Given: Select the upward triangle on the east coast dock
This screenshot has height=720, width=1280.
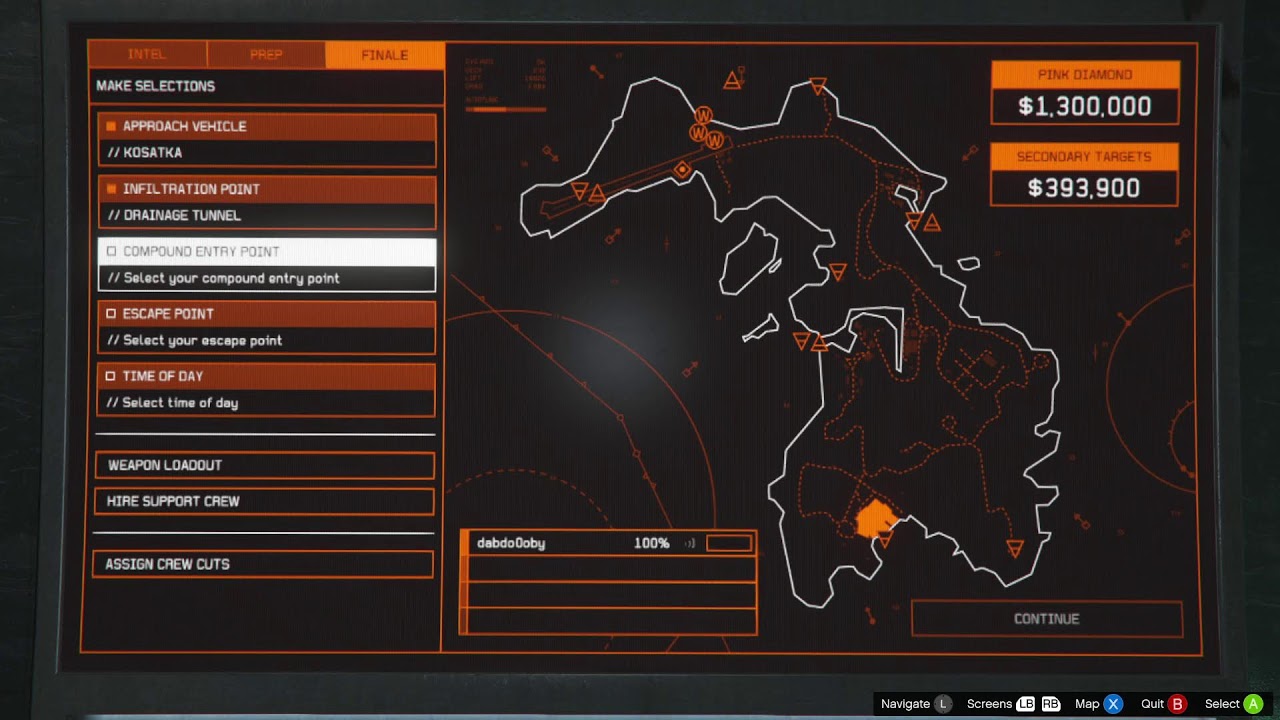Looking at the screenshot, I should tap(932, 223).
